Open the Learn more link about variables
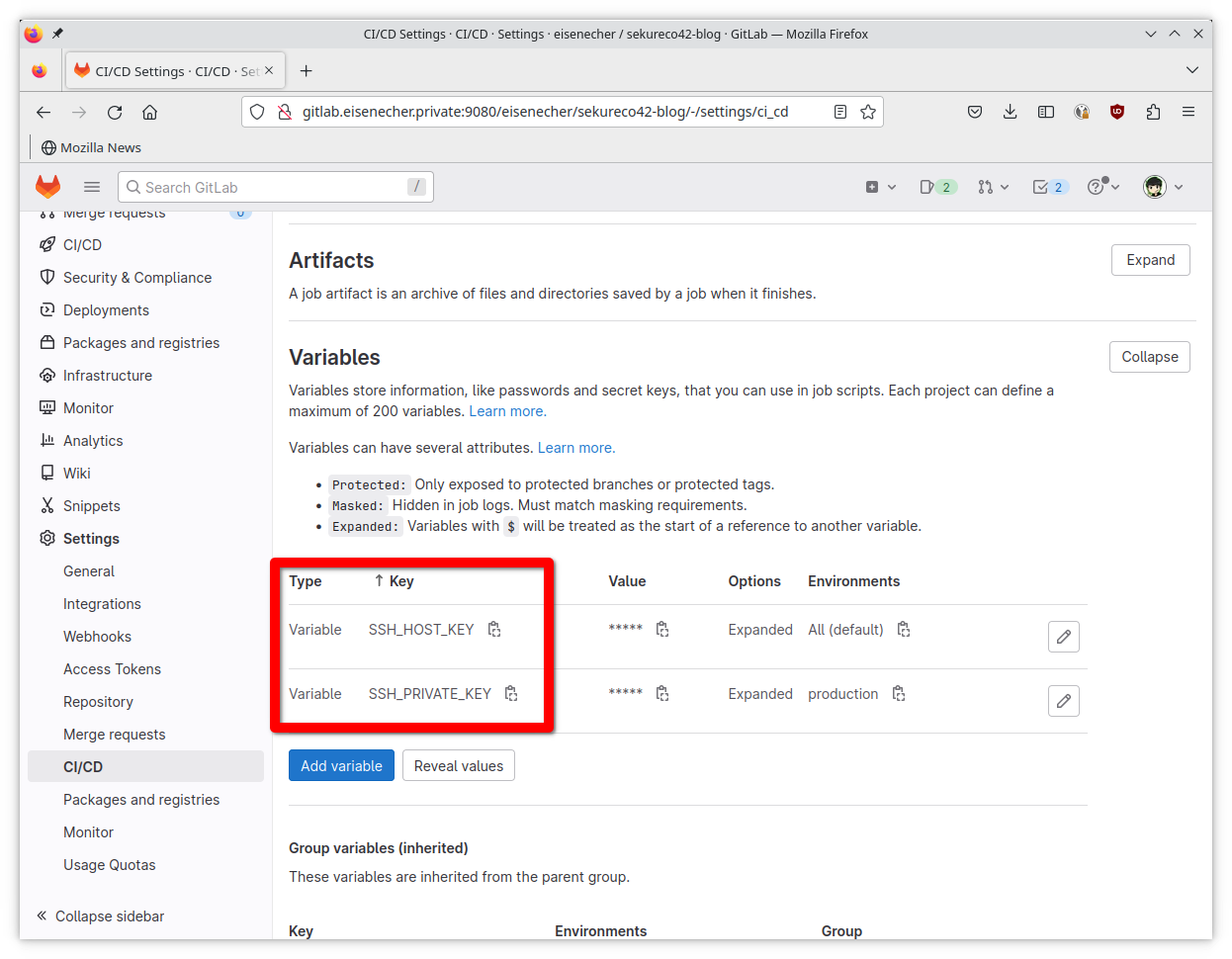This screenshot has width=1232, height=959. coord(506,410)
